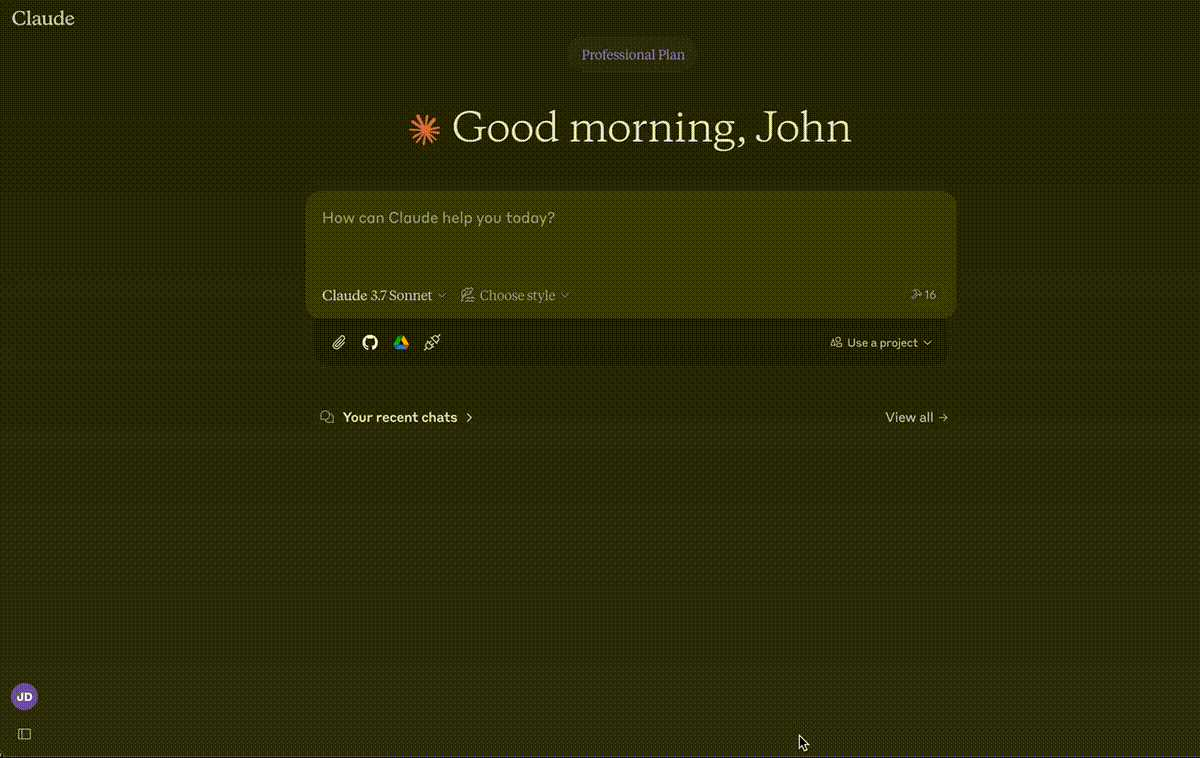Click the orange Claude starburst logo
This screenshot has height=758, width=1200.
pos(425,130)
